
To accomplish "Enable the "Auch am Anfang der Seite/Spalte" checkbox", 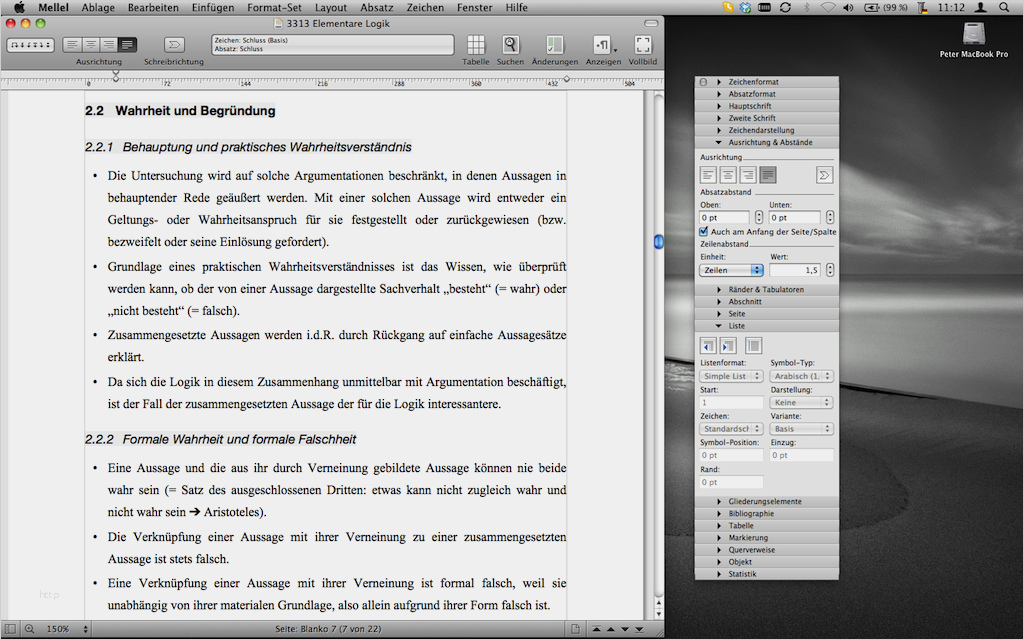I will 703,231.
